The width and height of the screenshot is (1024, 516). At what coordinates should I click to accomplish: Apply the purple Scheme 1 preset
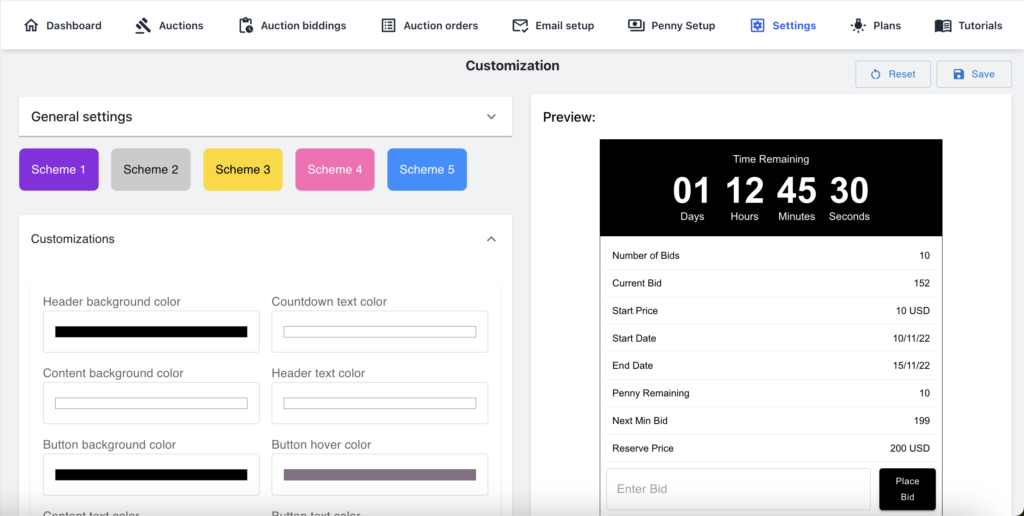click(x=59, y=169)
